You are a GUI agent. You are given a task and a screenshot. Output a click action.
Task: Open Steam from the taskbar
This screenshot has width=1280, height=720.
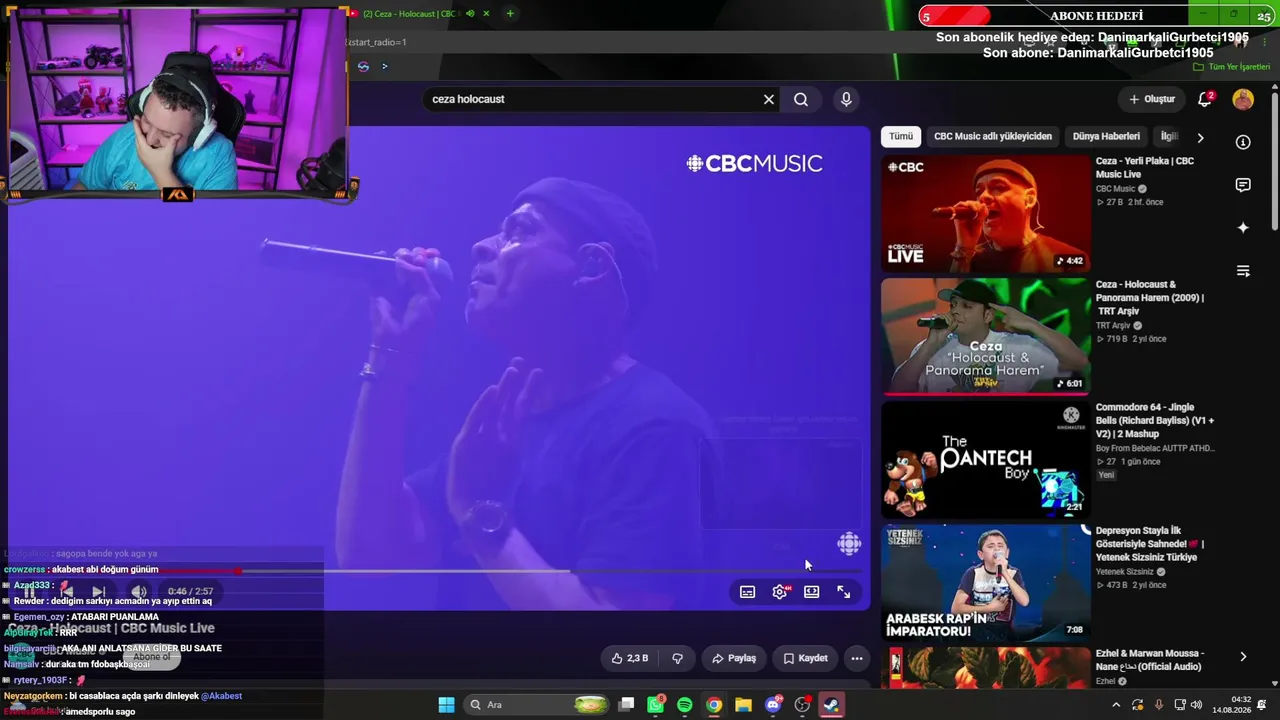tap(831, 705)
